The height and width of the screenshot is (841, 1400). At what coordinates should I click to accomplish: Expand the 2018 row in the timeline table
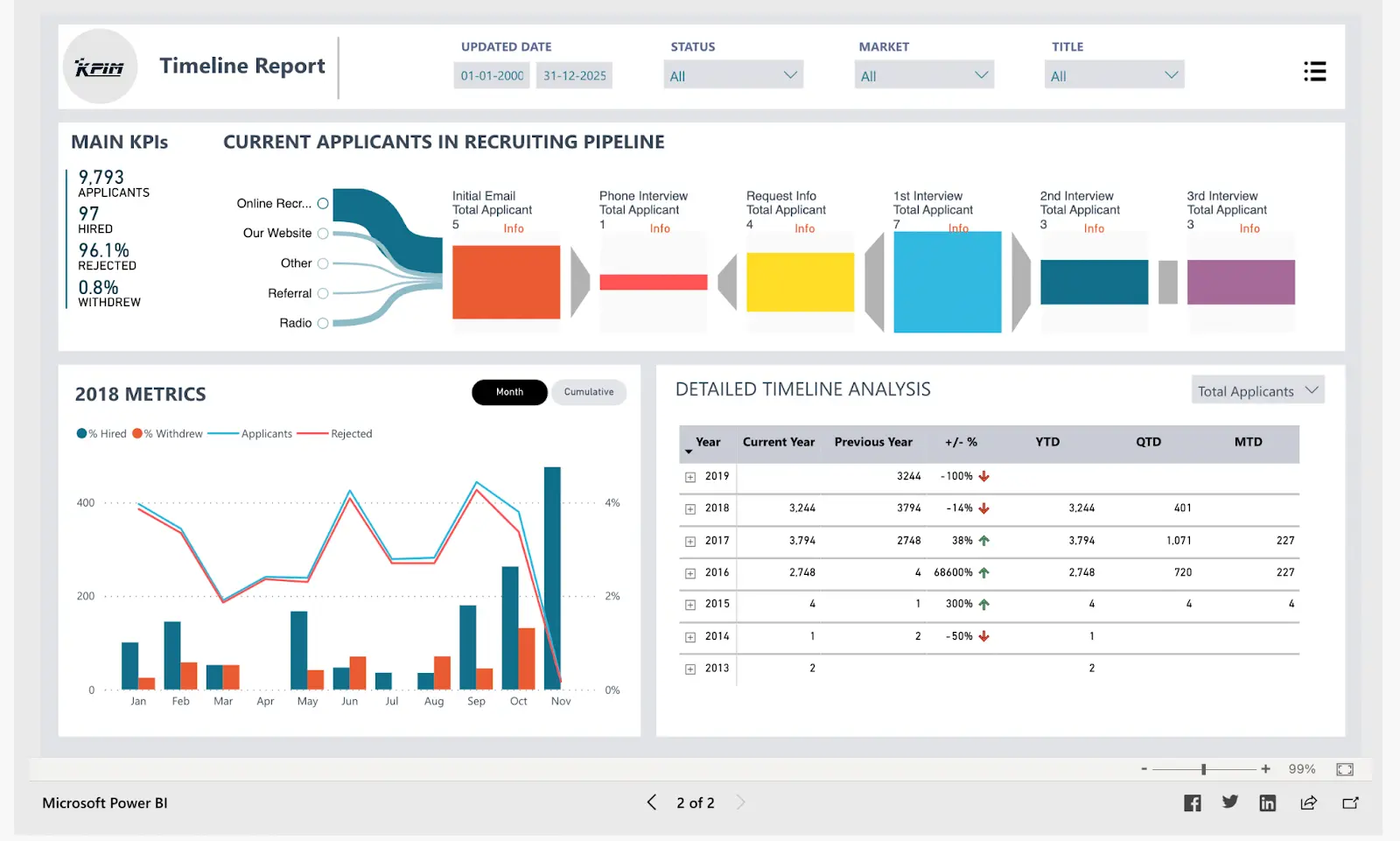click(x=690, y=508)
